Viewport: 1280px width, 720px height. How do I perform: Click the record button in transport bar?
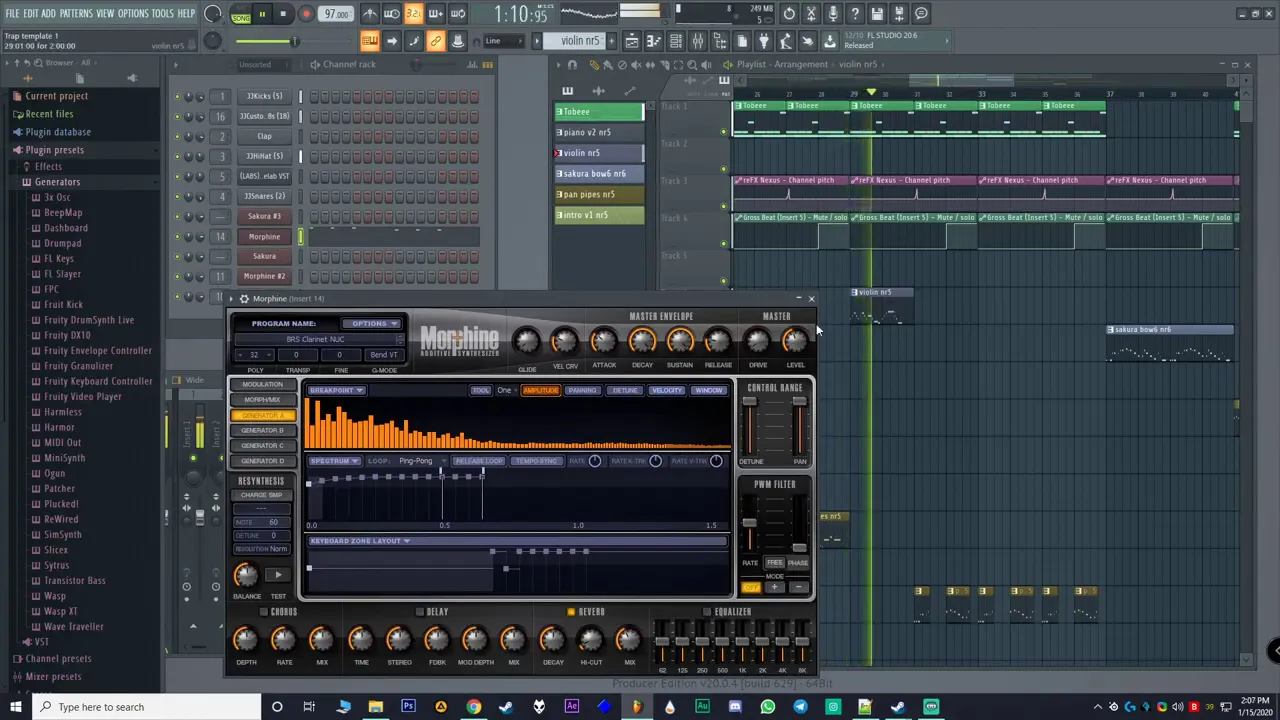point(306,14)
